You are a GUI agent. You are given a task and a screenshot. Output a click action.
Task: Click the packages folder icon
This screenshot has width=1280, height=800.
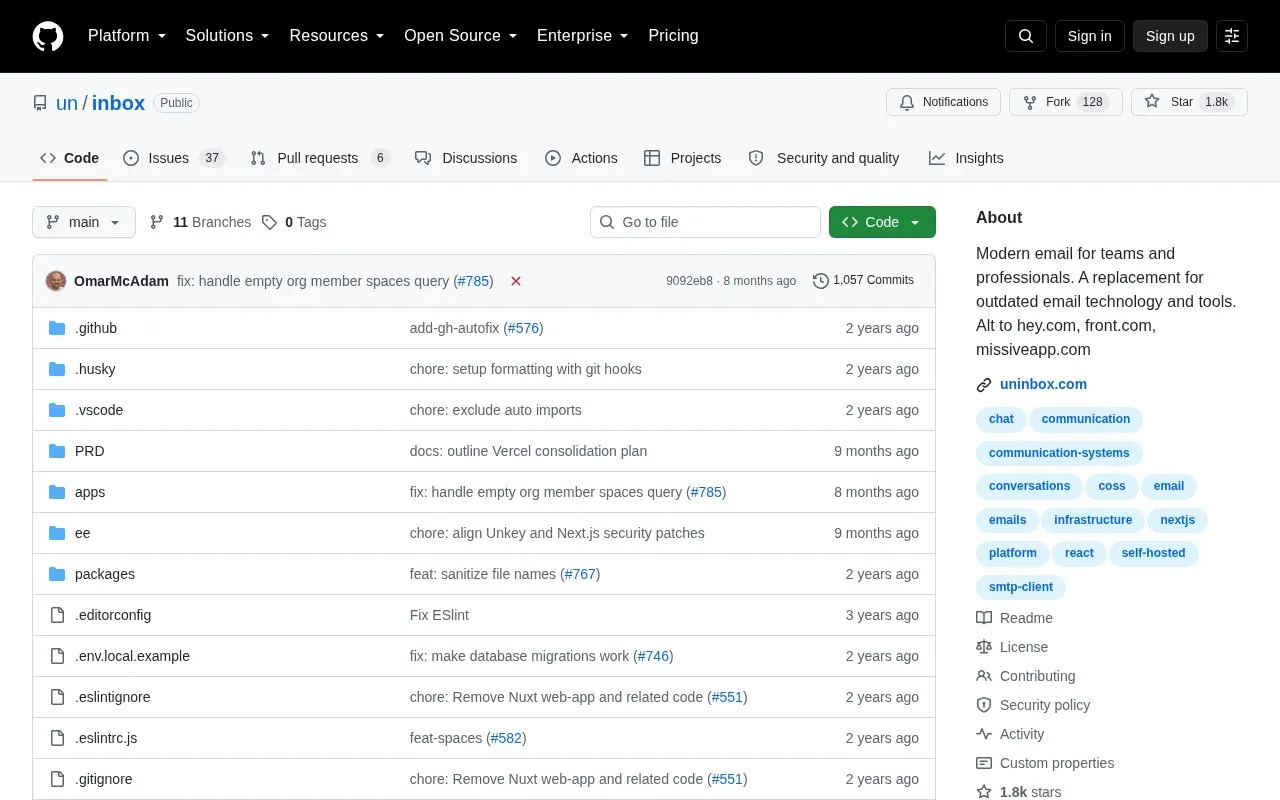click(x=57, y=574)
